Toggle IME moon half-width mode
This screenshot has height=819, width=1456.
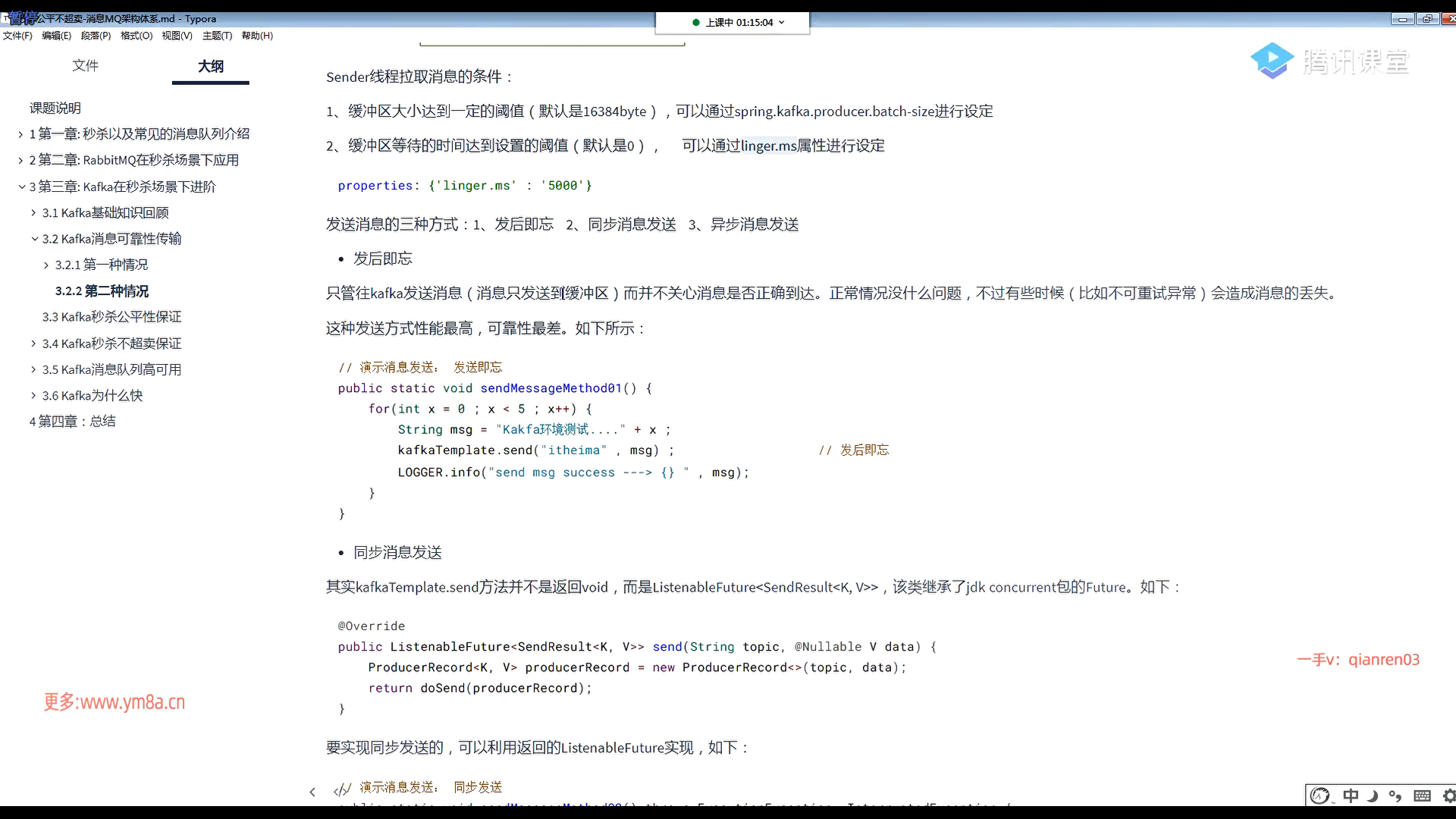point(1373,795)
